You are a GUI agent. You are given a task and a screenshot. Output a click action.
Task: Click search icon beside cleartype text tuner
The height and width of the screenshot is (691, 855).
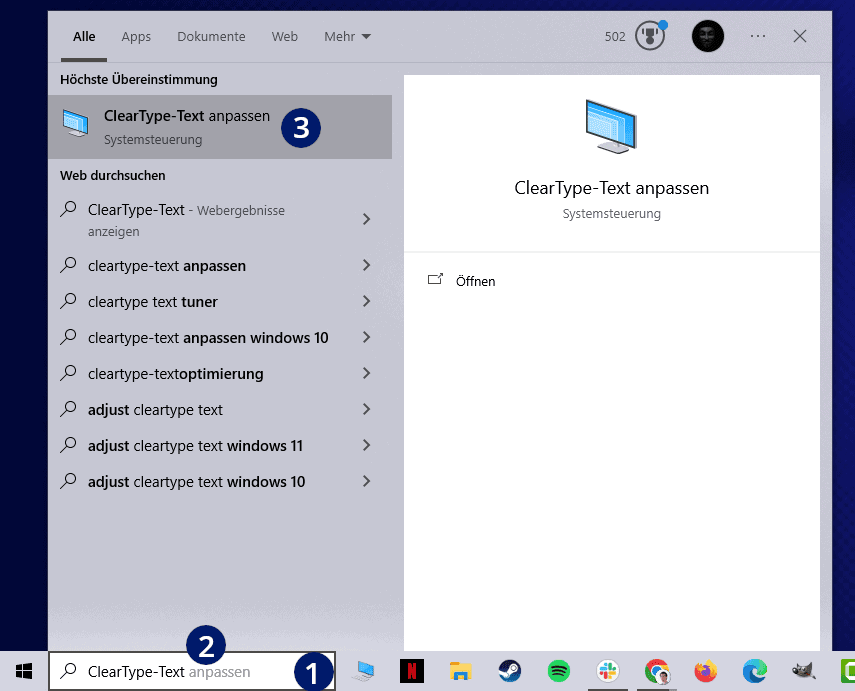(x=68, y=301)
